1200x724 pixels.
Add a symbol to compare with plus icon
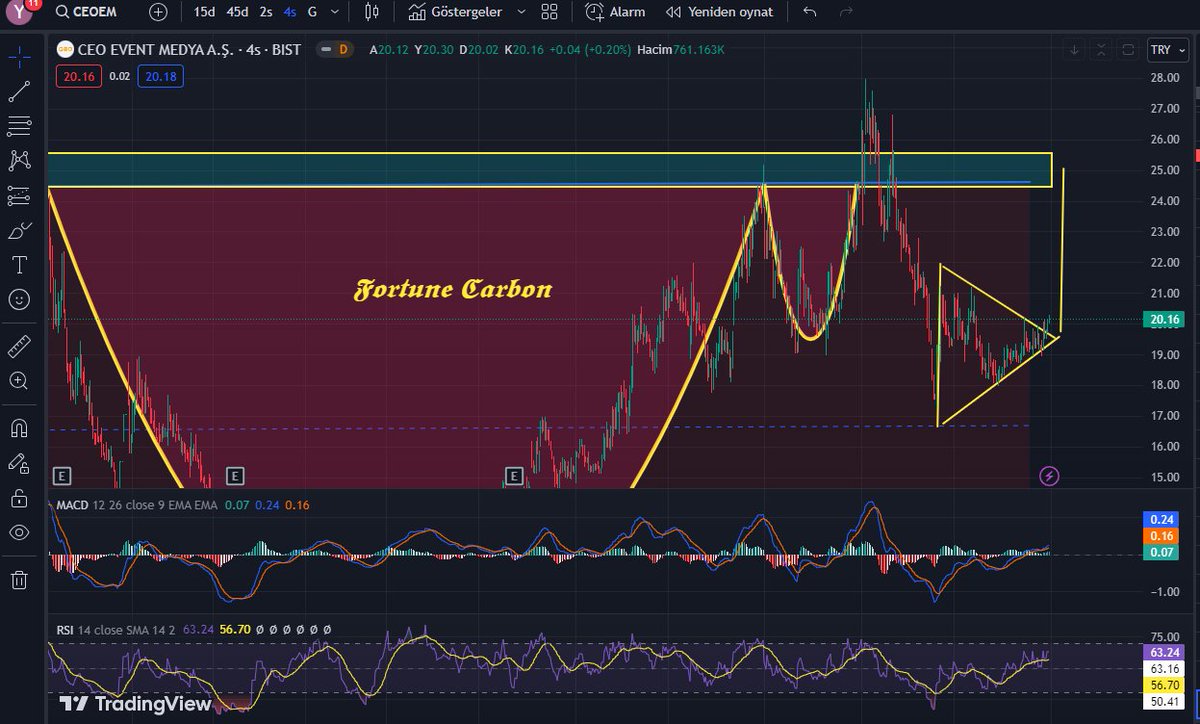(158, 12)
